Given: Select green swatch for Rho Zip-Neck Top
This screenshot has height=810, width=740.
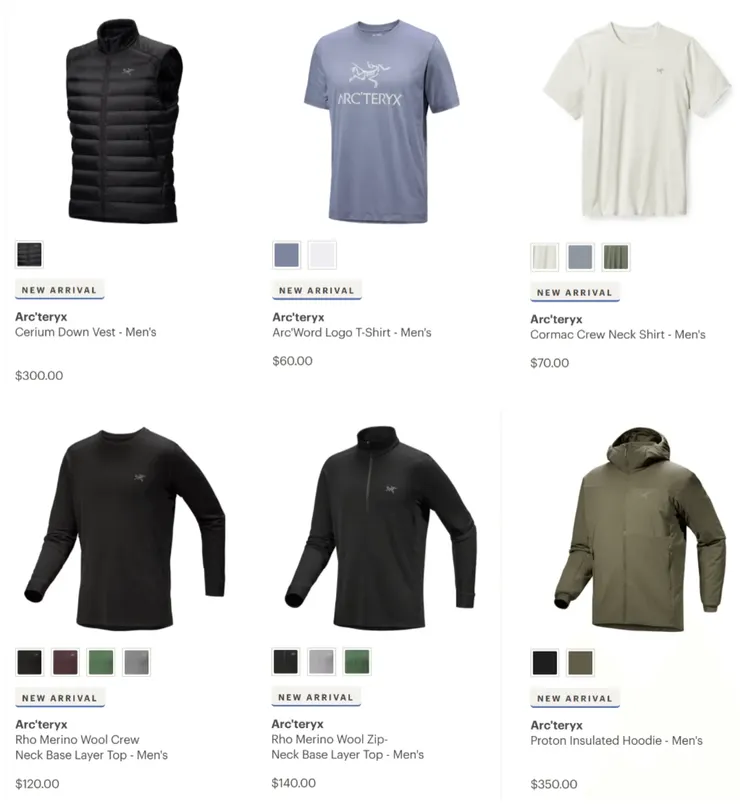Looking at the screenshot, I should pyautogui.click(x=357, y=662).
